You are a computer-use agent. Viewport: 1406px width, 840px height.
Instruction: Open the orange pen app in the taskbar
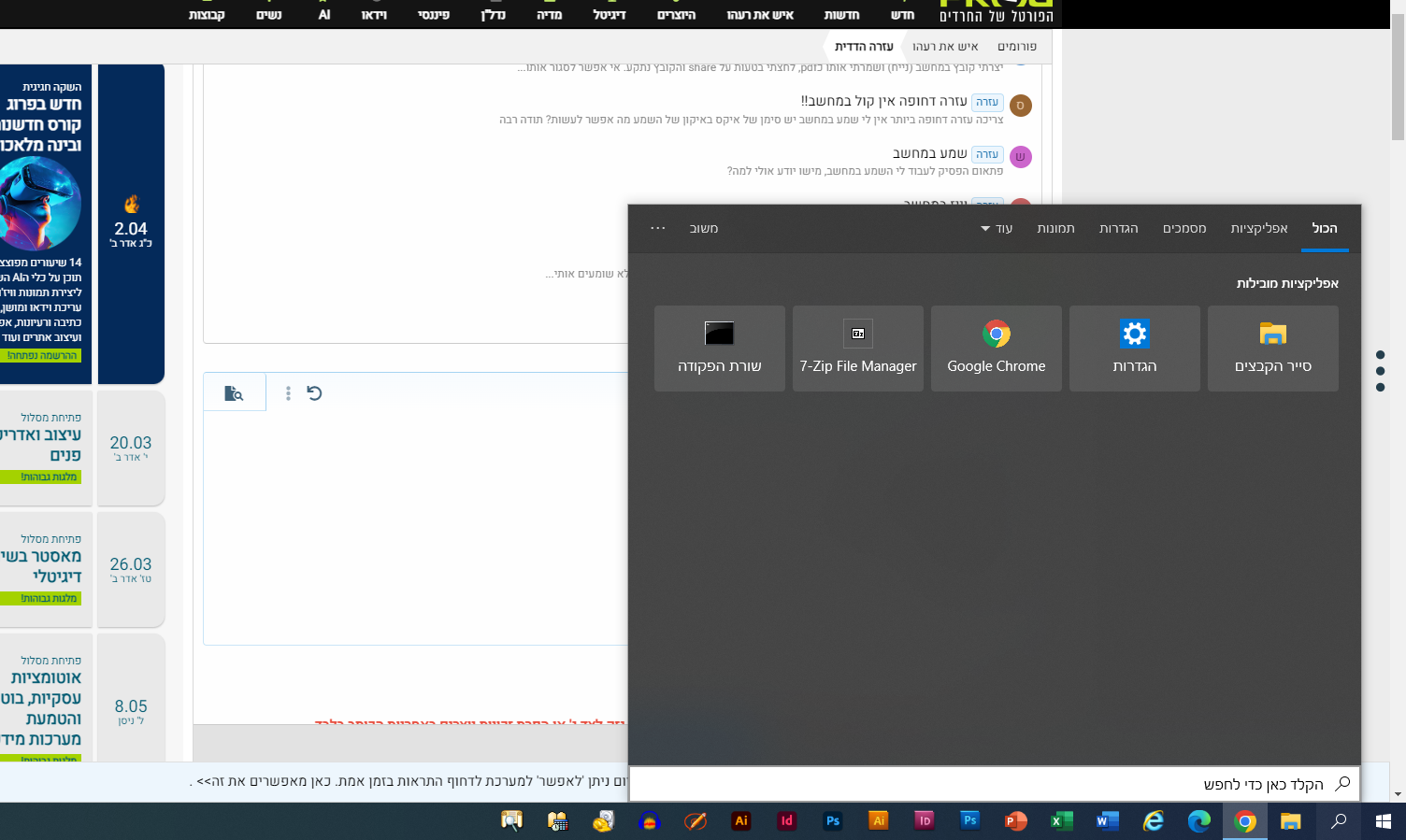click(x=696, y=821)
